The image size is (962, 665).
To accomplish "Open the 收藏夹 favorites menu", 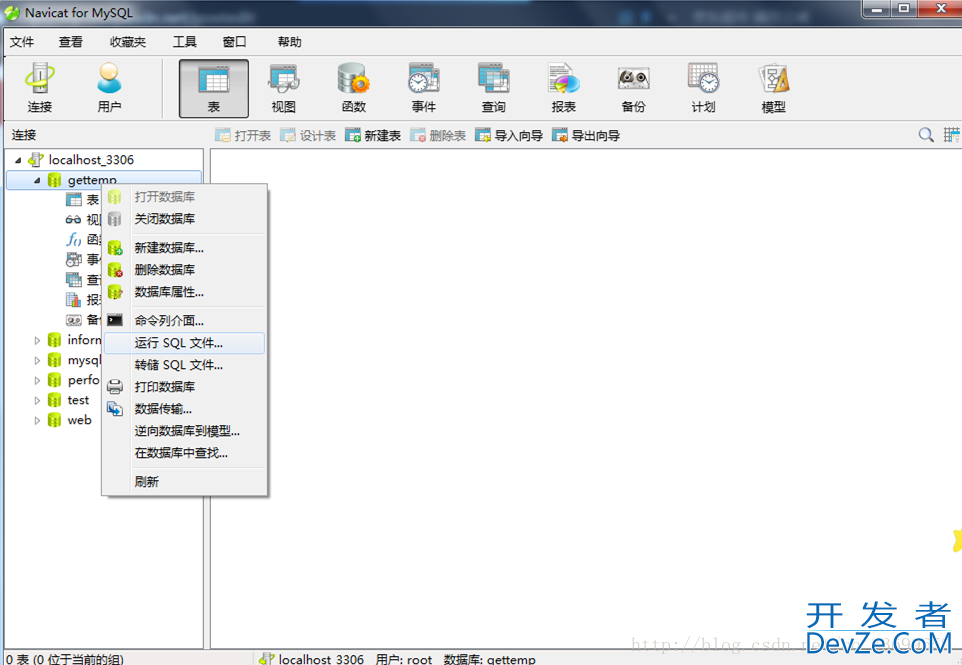I will click(x=128, y=42).
